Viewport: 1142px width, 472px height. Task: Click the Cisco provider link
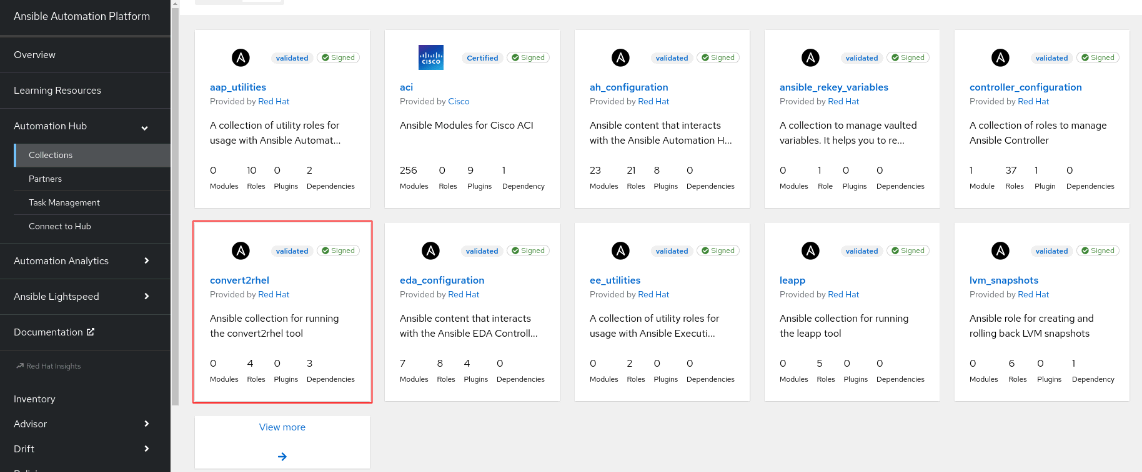tap(459, 101)
